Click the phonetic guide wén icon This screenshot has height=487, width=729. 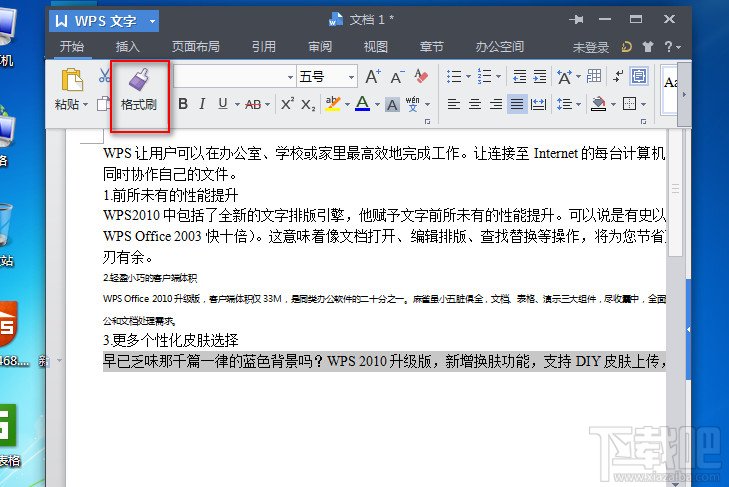point(412,104)
